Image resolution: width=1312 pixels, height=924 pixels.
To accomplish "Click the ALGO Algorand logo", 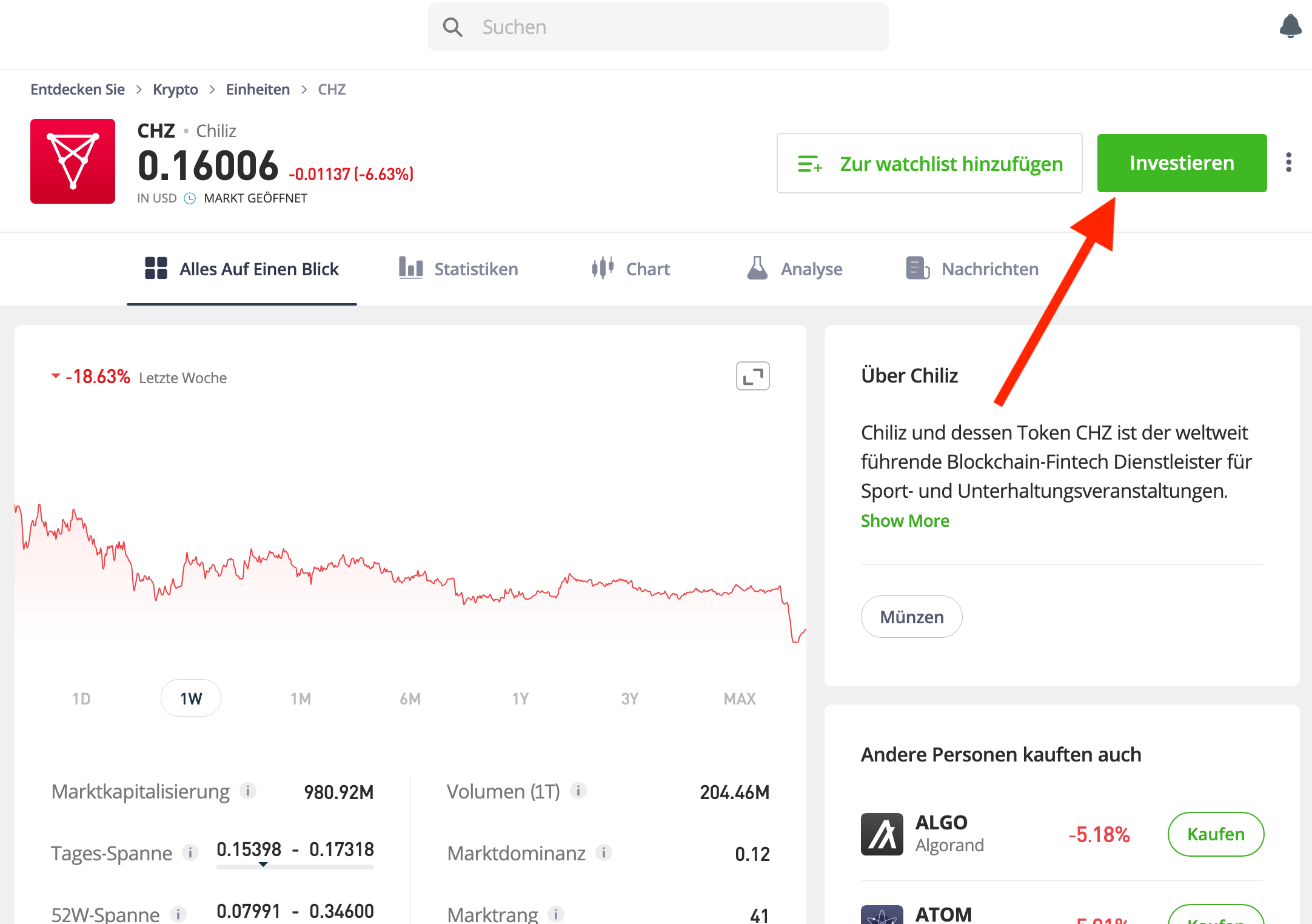I will (882, 834).
